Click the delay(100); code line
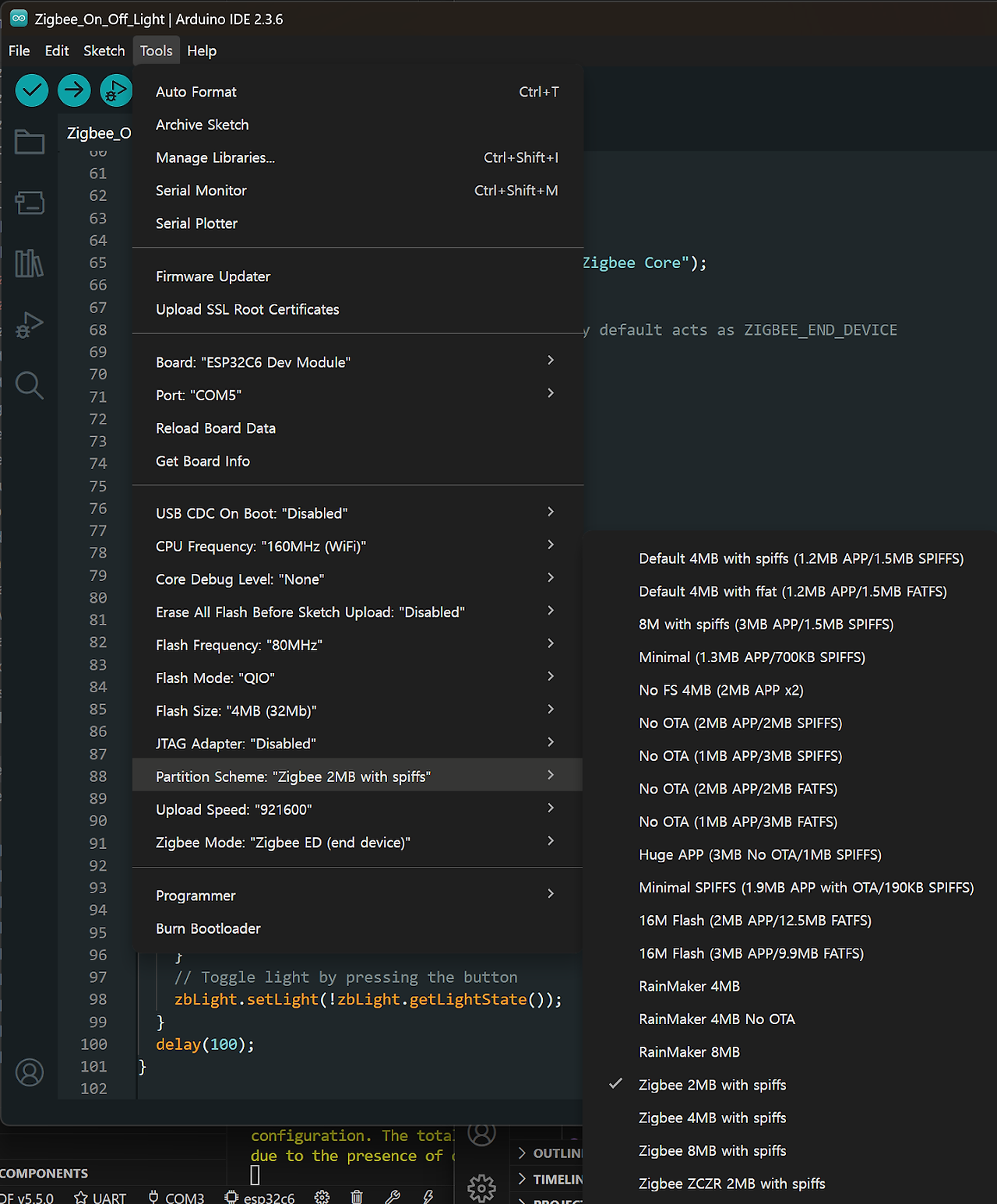 tap(205, 1044)
